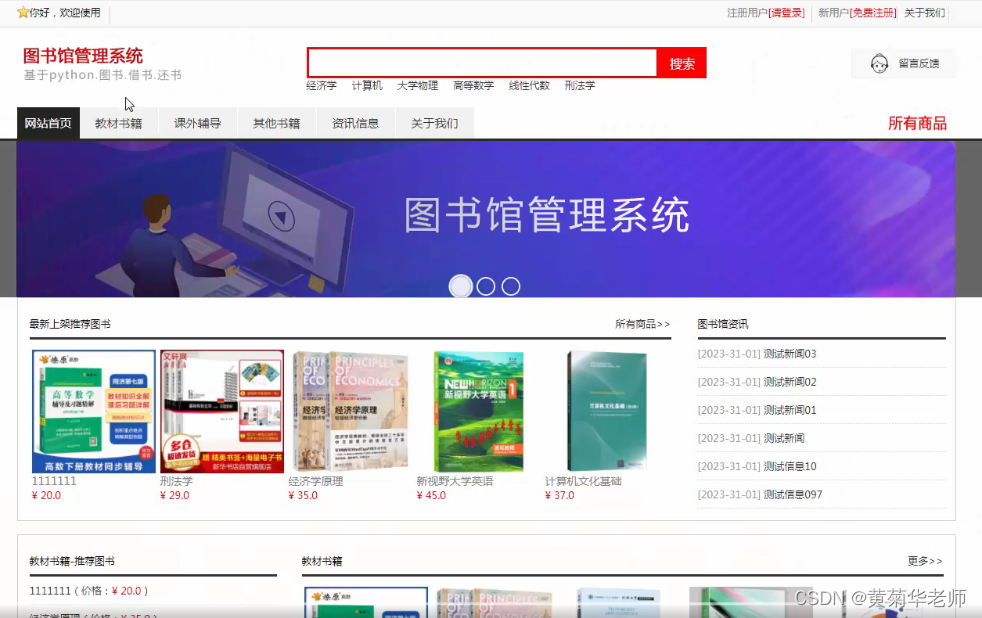Switch to the 课外辅导 tab

click(198, 123)
